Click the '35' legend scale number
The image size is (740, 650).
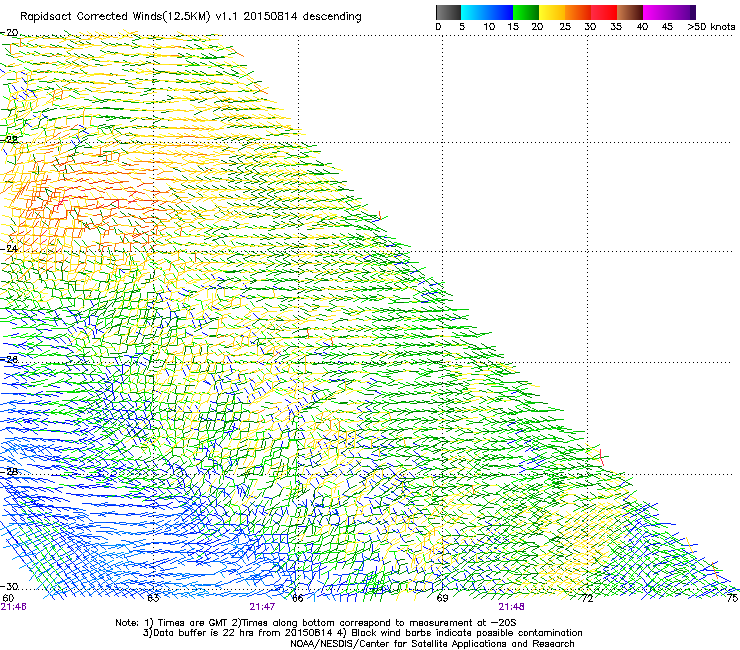(x=616, y=26)
